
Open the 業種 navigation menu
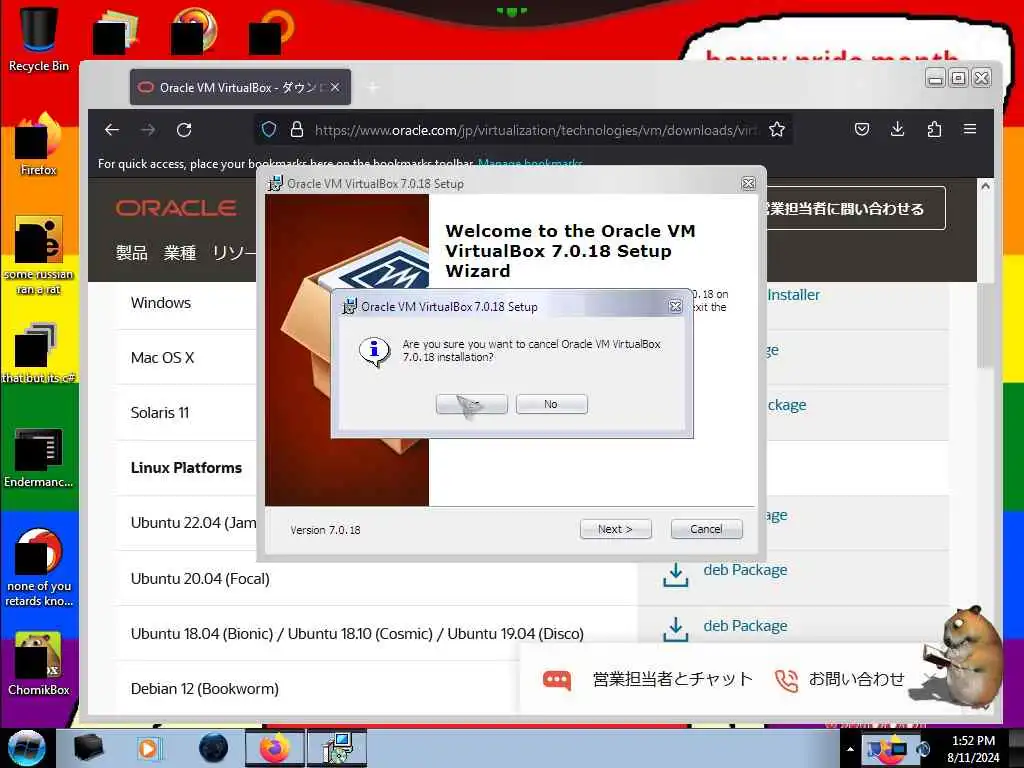(x=180, y=253)
